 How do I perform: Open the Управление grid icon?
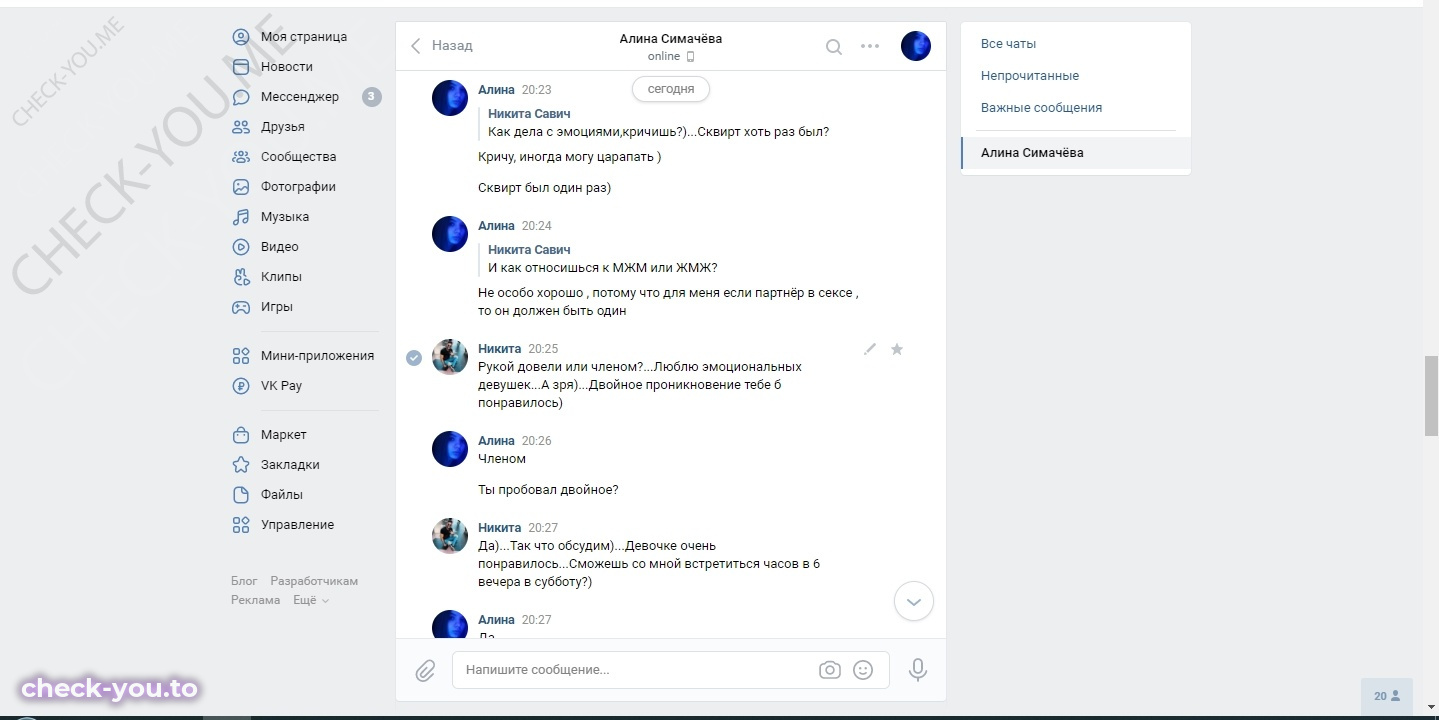240,525
